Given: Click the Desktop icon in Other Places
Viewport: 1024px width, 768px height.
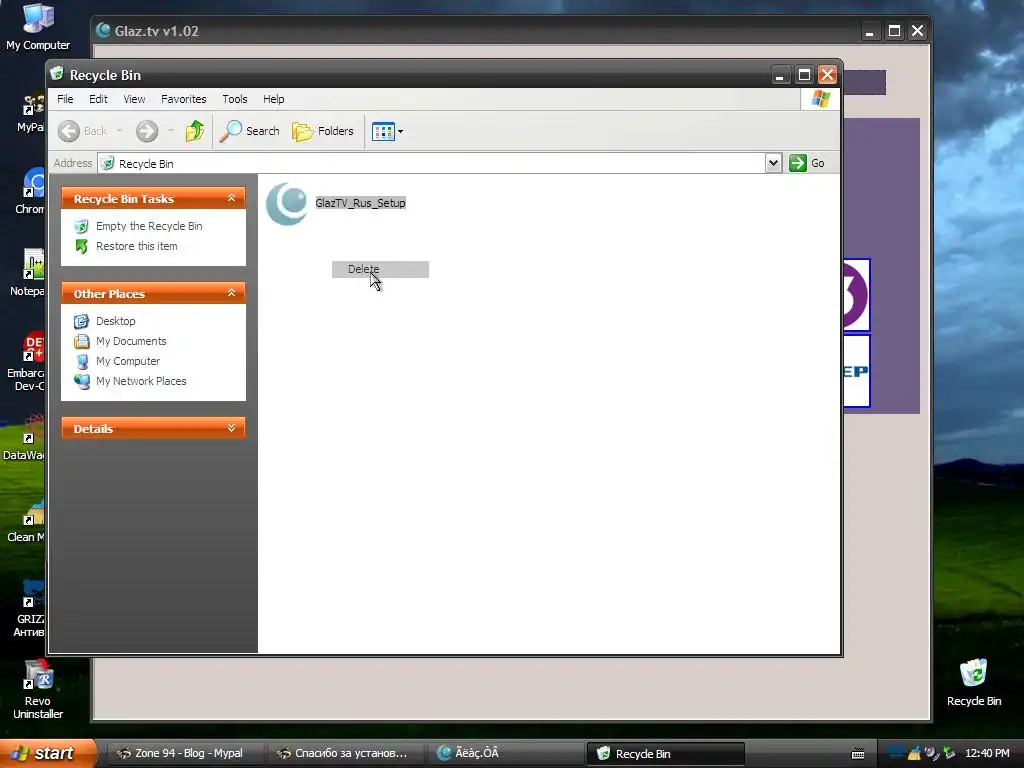Looking at the screenshot, I should [x=81, y=321].
